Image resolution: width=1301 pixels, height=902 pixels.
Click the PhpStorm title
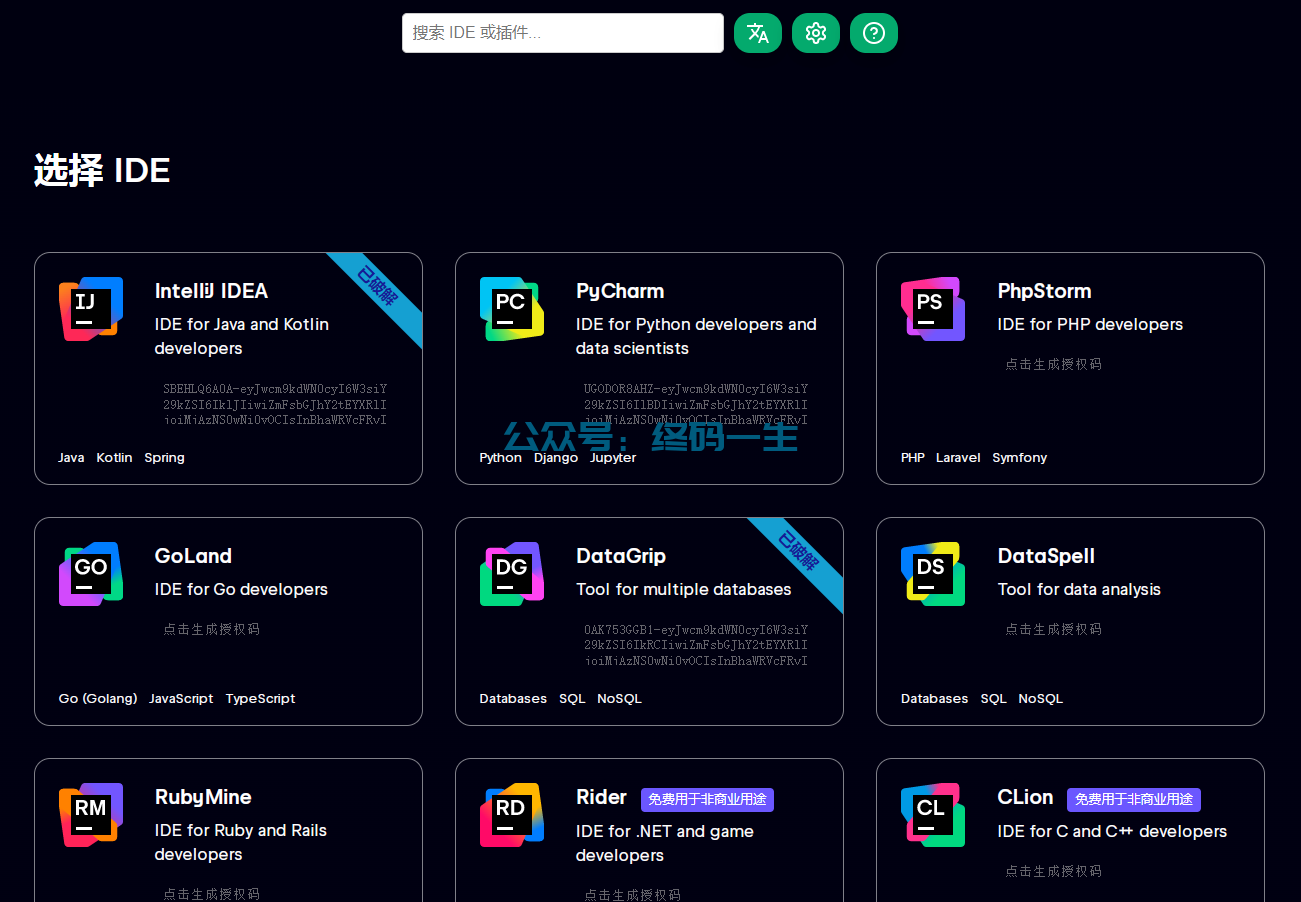coord(1044,291)
